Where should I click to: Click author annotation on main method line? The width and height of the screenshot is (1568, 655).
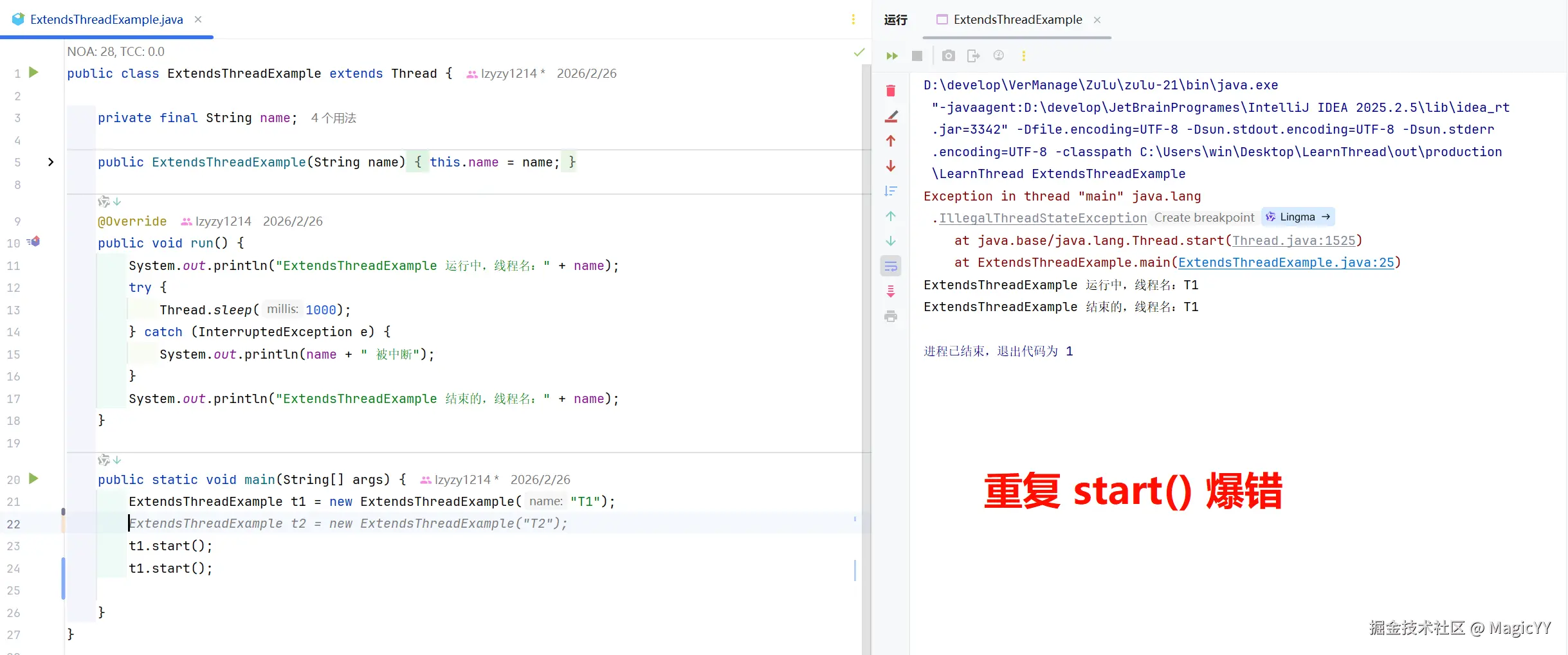pyautogui.click(x=459, y=480)
